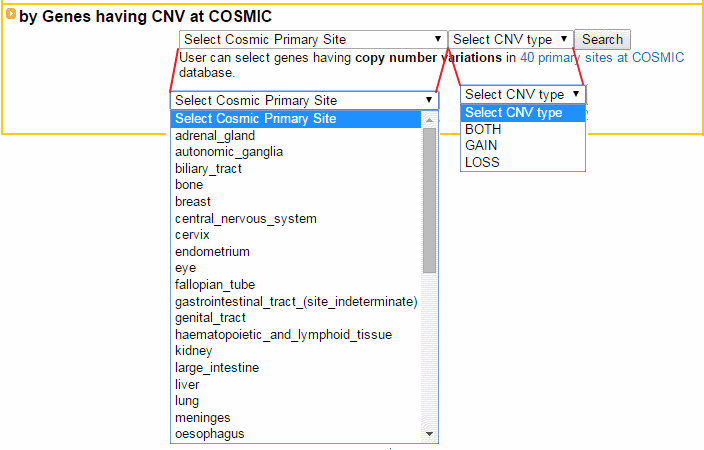Viewport: 704px width, 450px height.
Task: Pick bone in the primary site list
Action: click(x=295, y=185)
